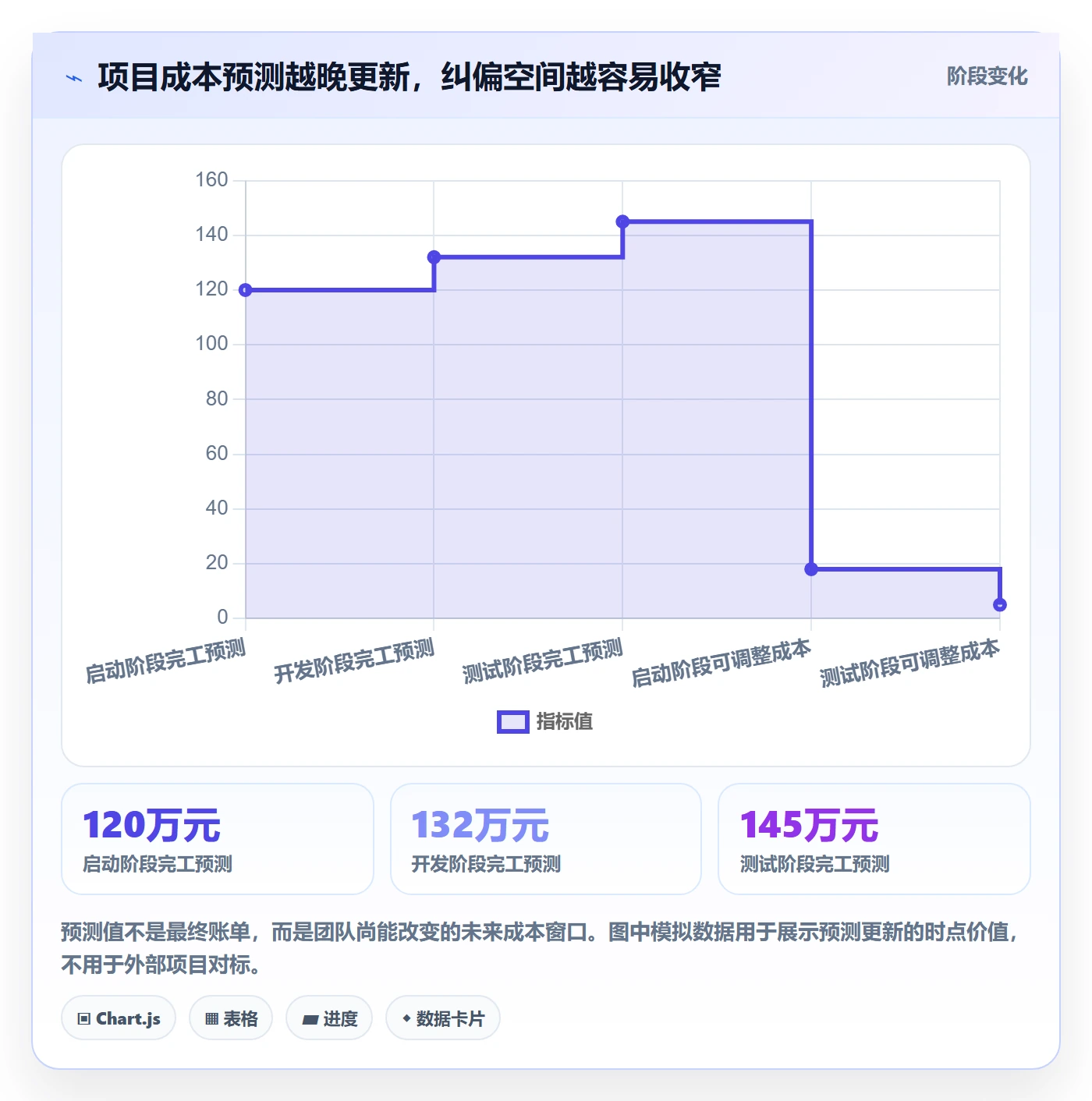Click the x-axis label 启动阶段可调整成本
Viewport: 1092px width, 1101px height.
721,664
